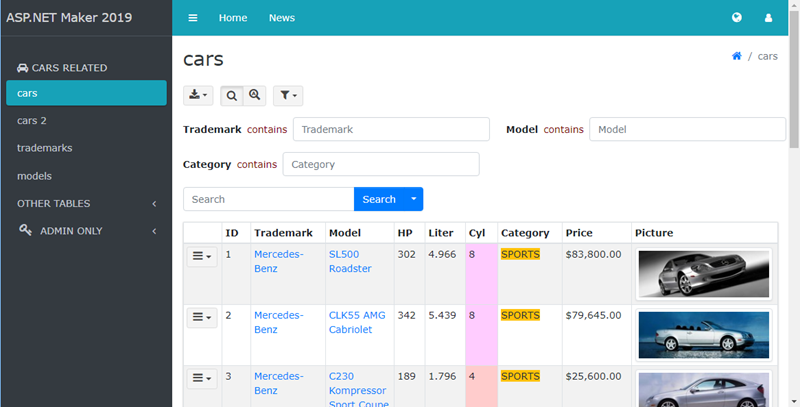Expand the ADMIN ONLY group

[x=86, y=231]
